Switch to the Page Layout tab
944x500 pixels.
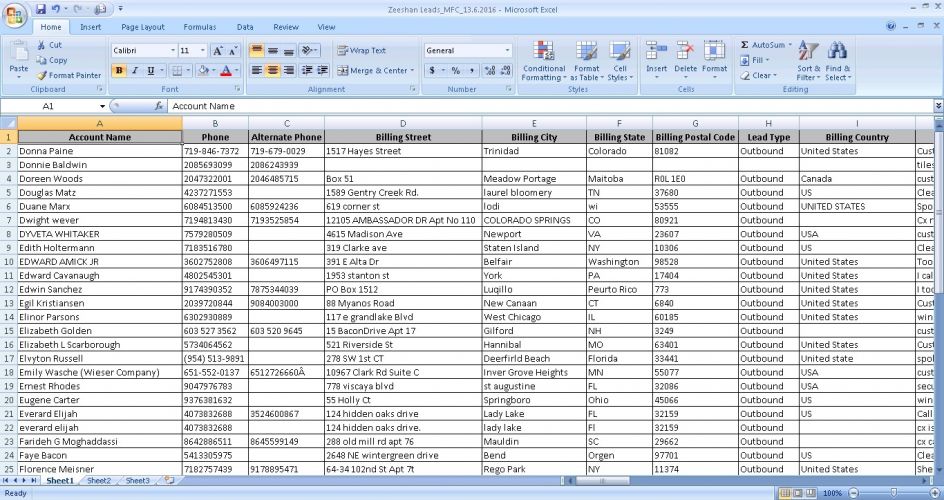click(x=143, y=27)
